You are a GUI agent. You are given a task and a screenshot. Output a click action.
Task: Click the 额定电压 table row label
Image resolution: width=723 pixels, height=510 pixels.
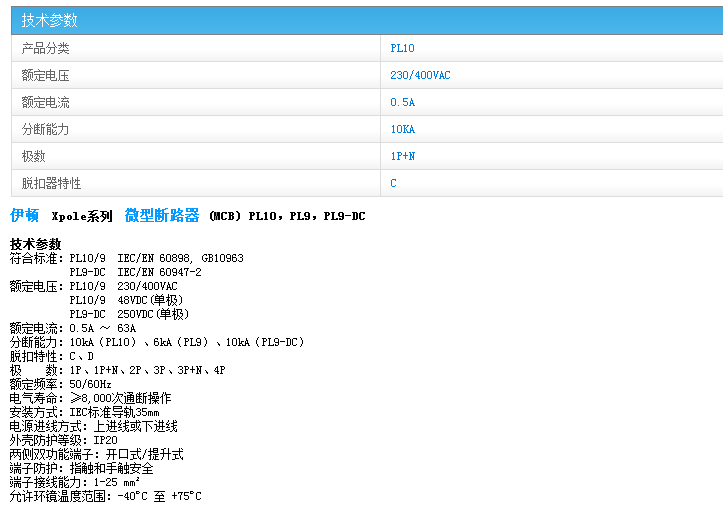click(x=46, y=75)
